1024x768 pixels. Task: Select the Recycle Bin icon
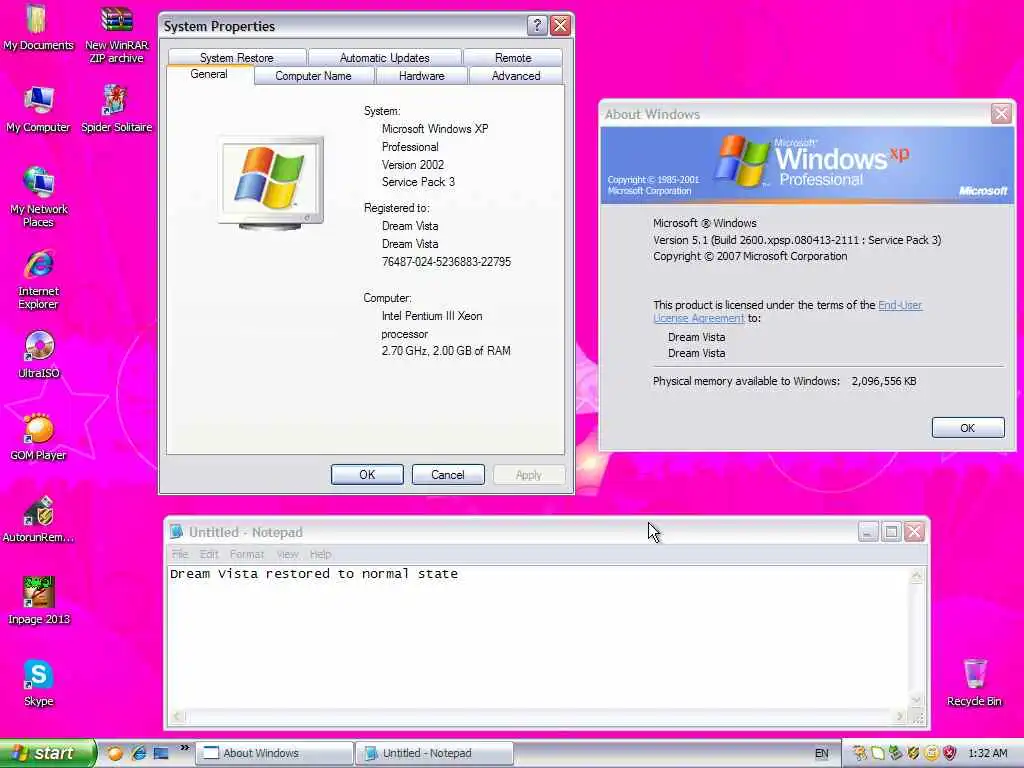point(974,683)
